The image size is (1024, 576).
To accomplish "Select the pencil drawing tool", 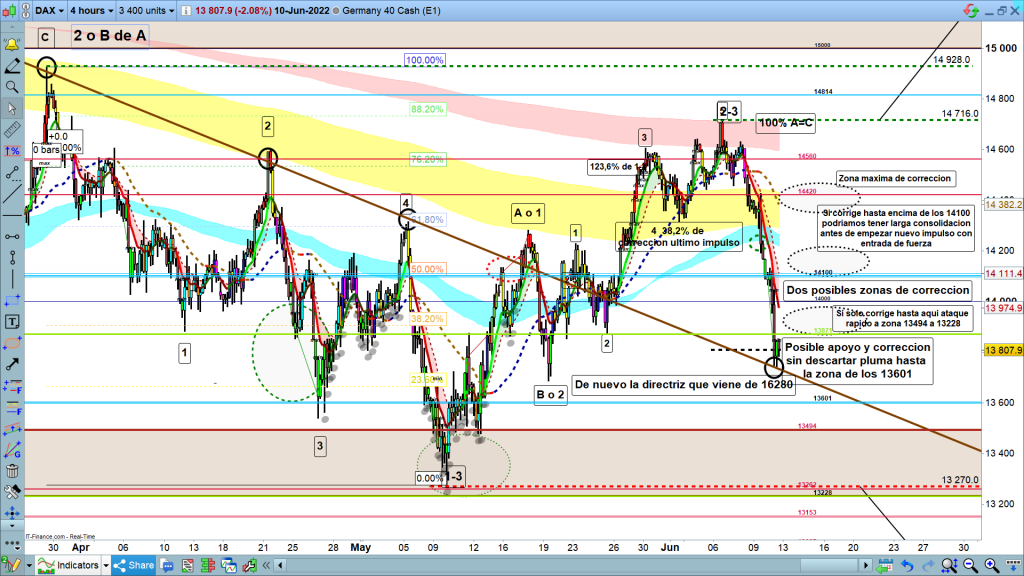I will (x=12, y=66).
